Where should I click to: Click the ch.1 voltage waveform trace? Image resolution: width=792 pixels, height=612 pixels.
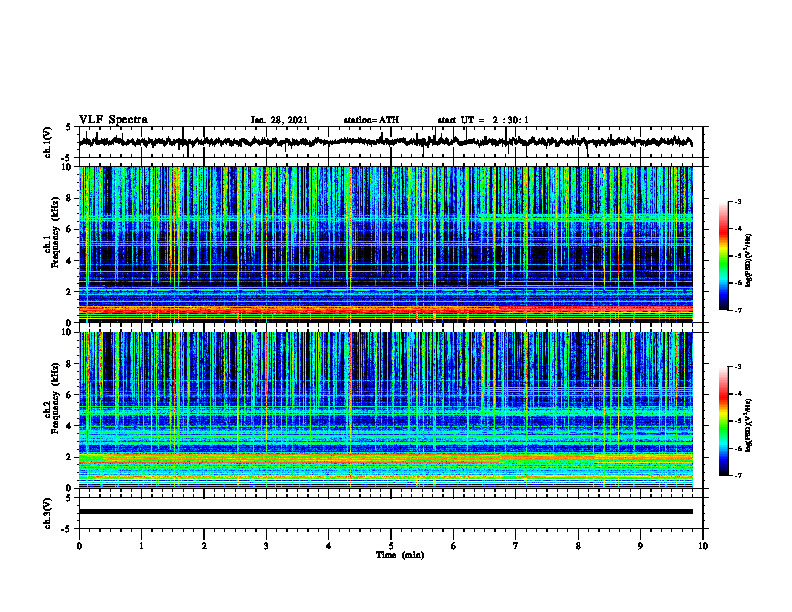(385, 142)
